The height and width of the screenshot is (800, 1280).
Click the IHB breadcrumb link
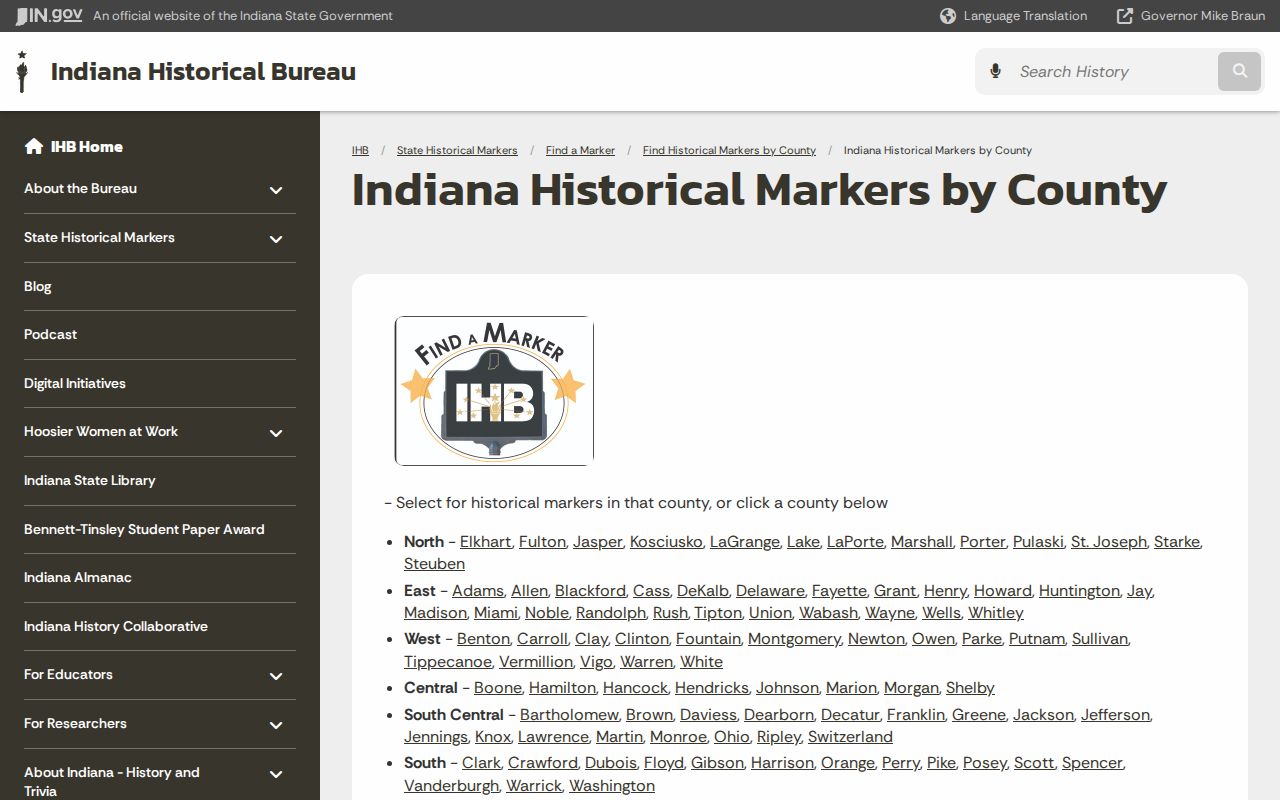click(x=360, y=150)
